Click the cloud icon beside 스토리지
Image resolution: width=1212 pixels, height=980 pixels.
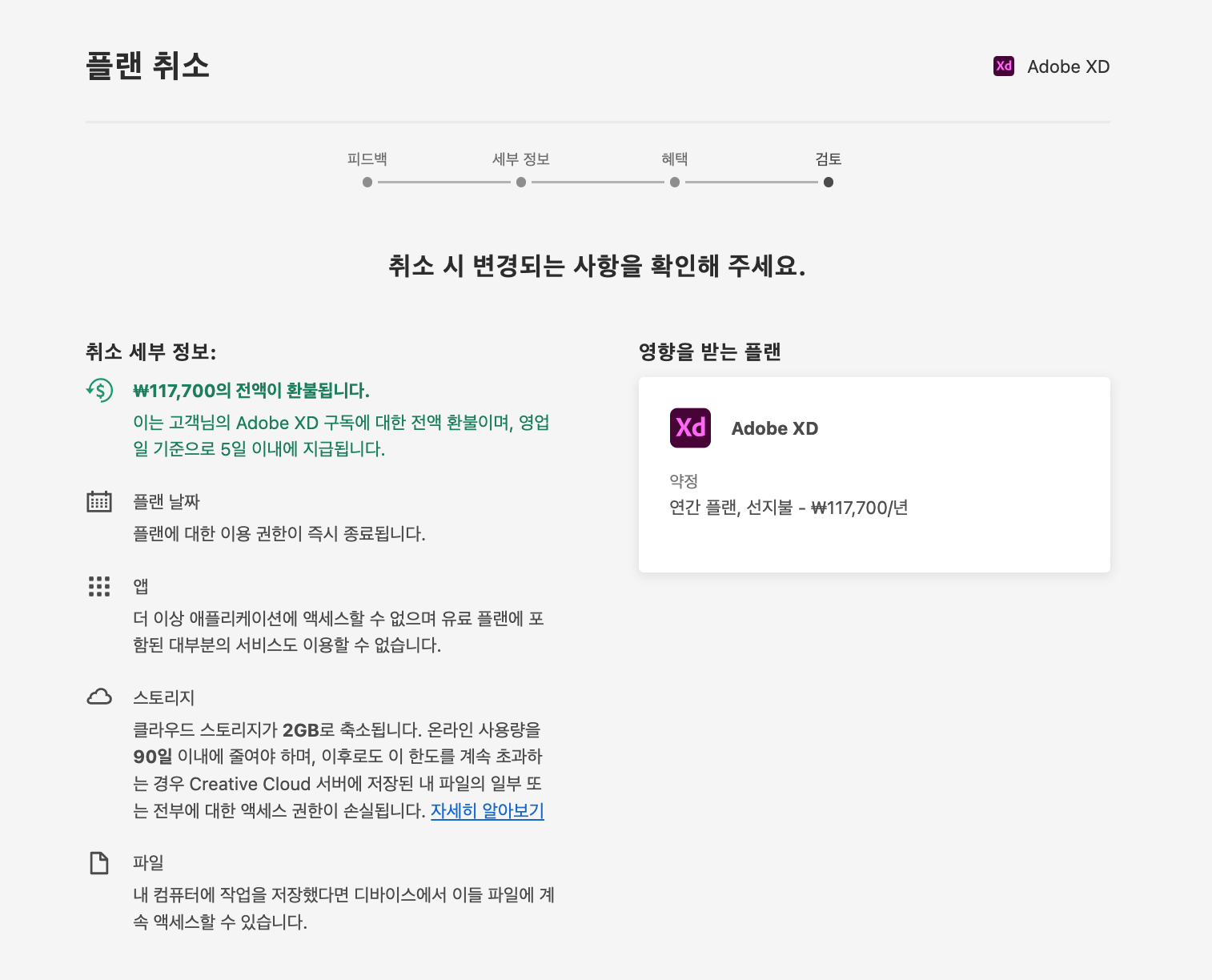coord(99,697)
